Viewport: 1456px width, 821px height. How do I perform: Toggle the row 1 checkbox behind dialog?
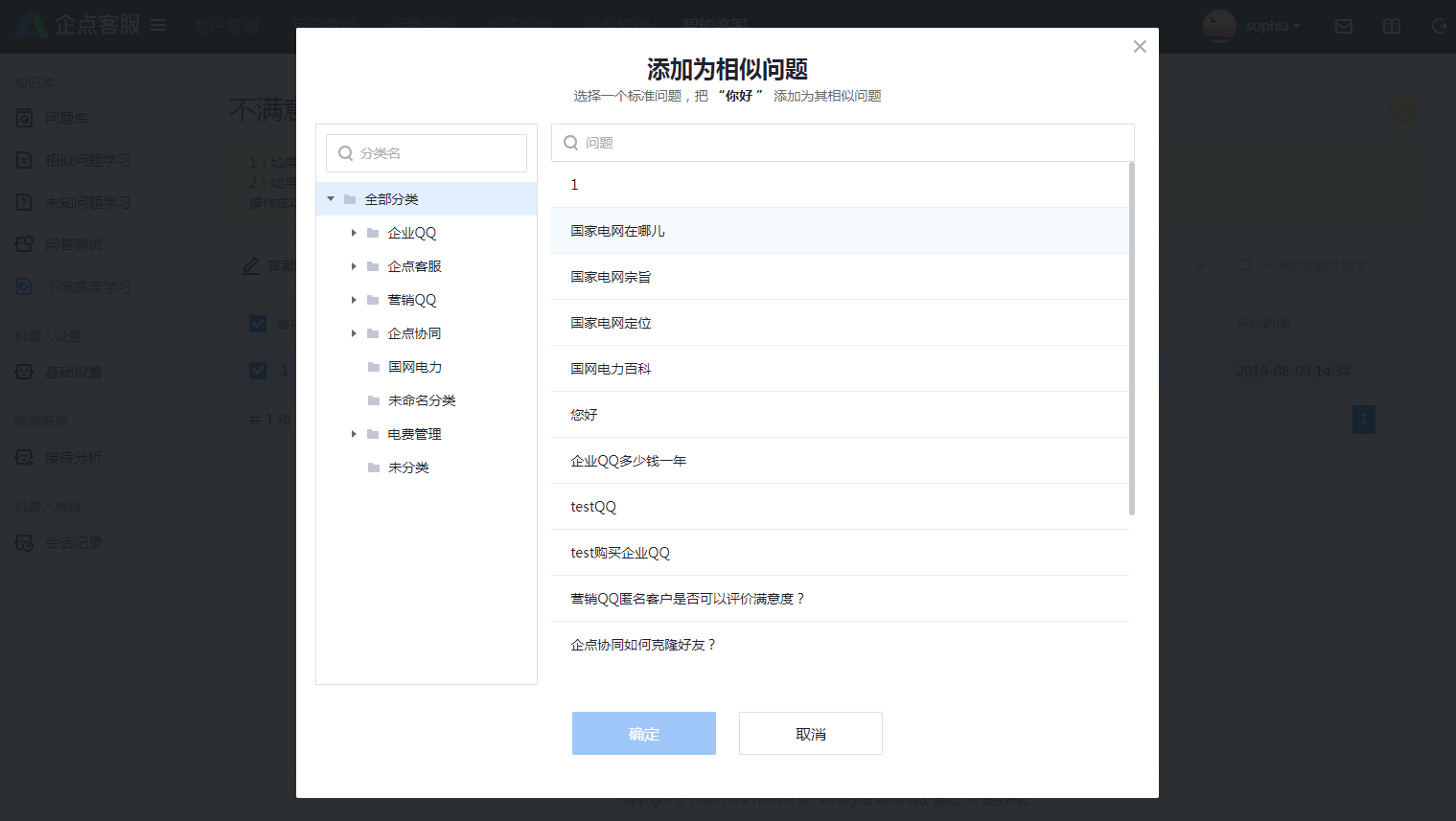(258, 370)
